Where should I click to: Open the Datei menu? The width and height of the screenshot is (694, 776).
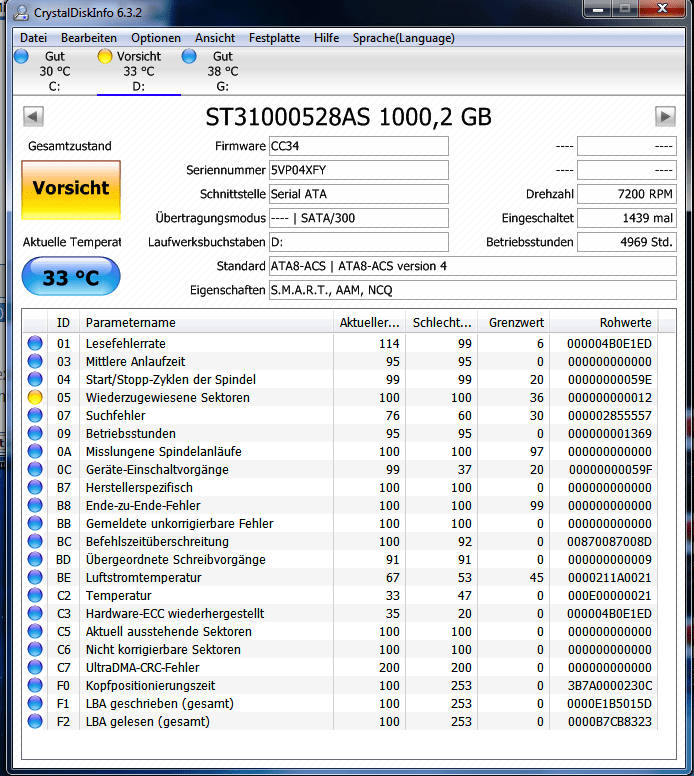[x=33, y=38]
